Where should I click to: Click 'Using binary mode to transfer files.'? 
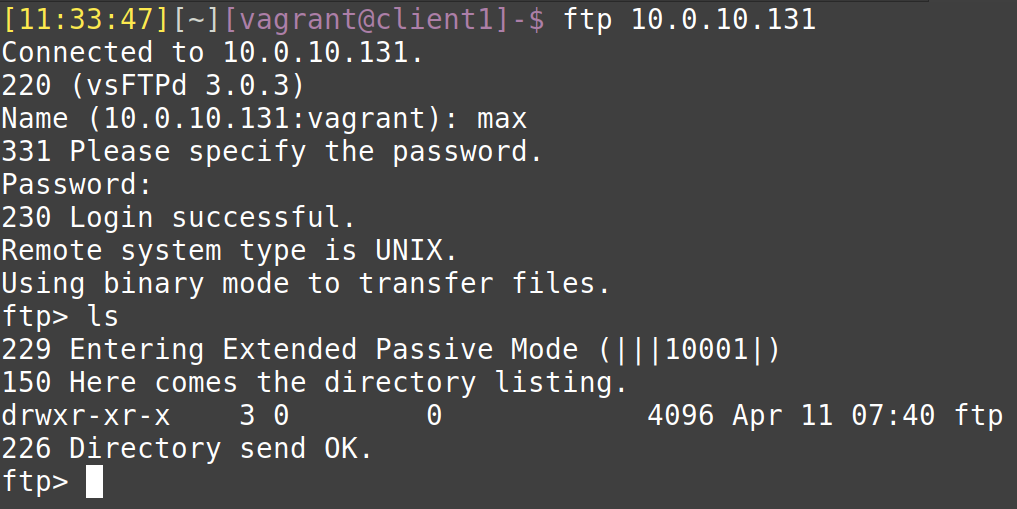[305, 283]
